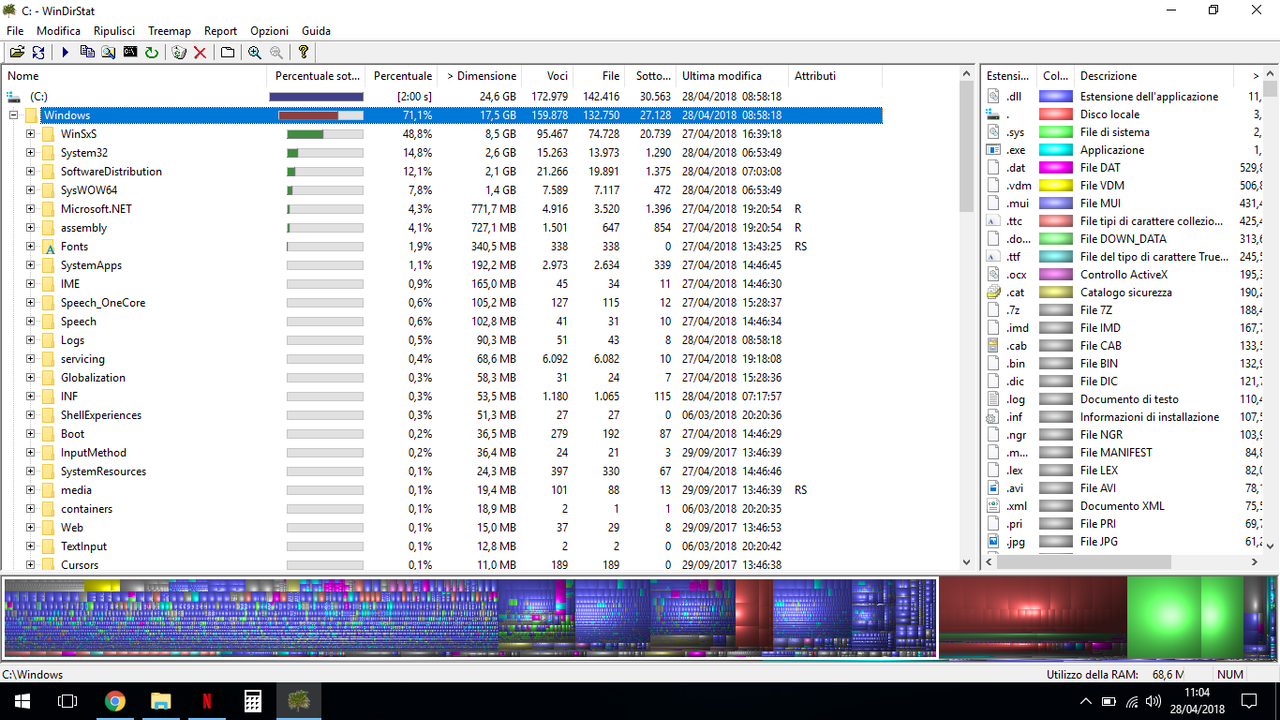Open the Opzioni menu
Image resolution: width=1280 pixels, height=720 pixels.
tap(269, 31)
